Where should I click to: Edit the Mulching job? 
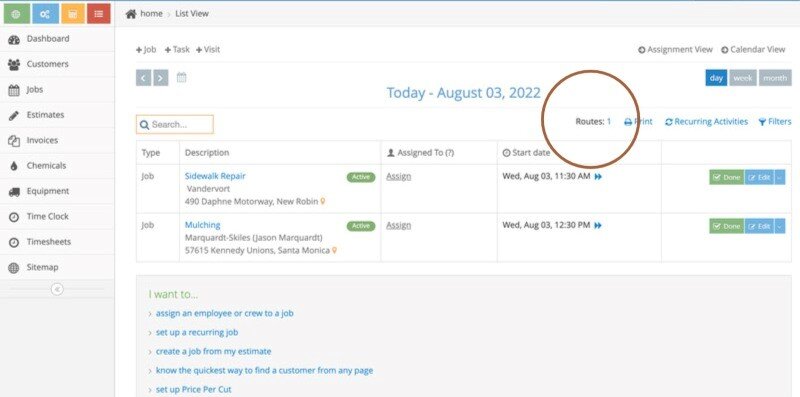(759, 226)
